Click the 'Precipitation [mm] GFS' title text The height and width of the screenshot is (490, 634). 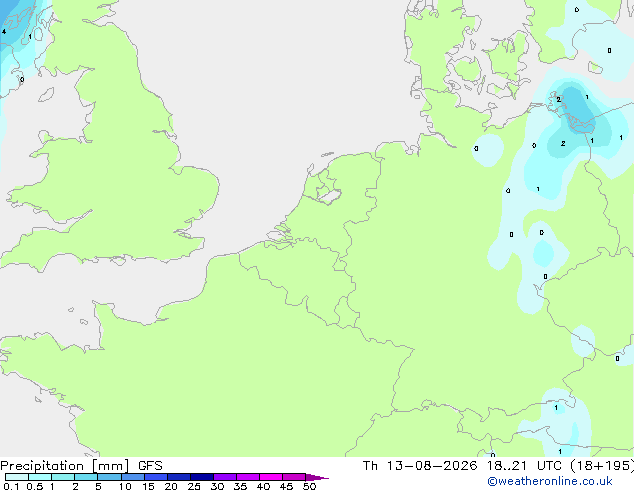tap(81, 466)
